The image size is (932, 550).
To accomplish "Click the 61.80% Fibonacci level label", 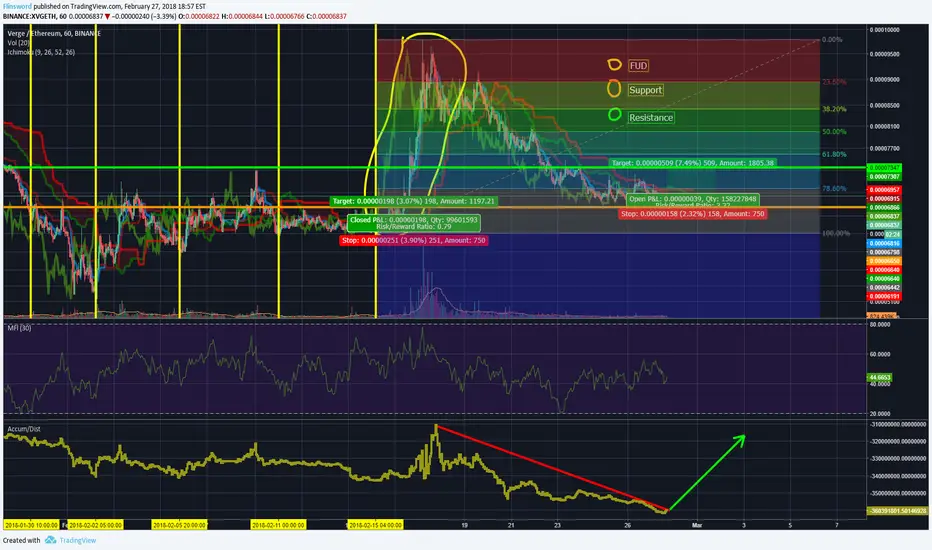I will pyautogui.click(x=834, y=154).
